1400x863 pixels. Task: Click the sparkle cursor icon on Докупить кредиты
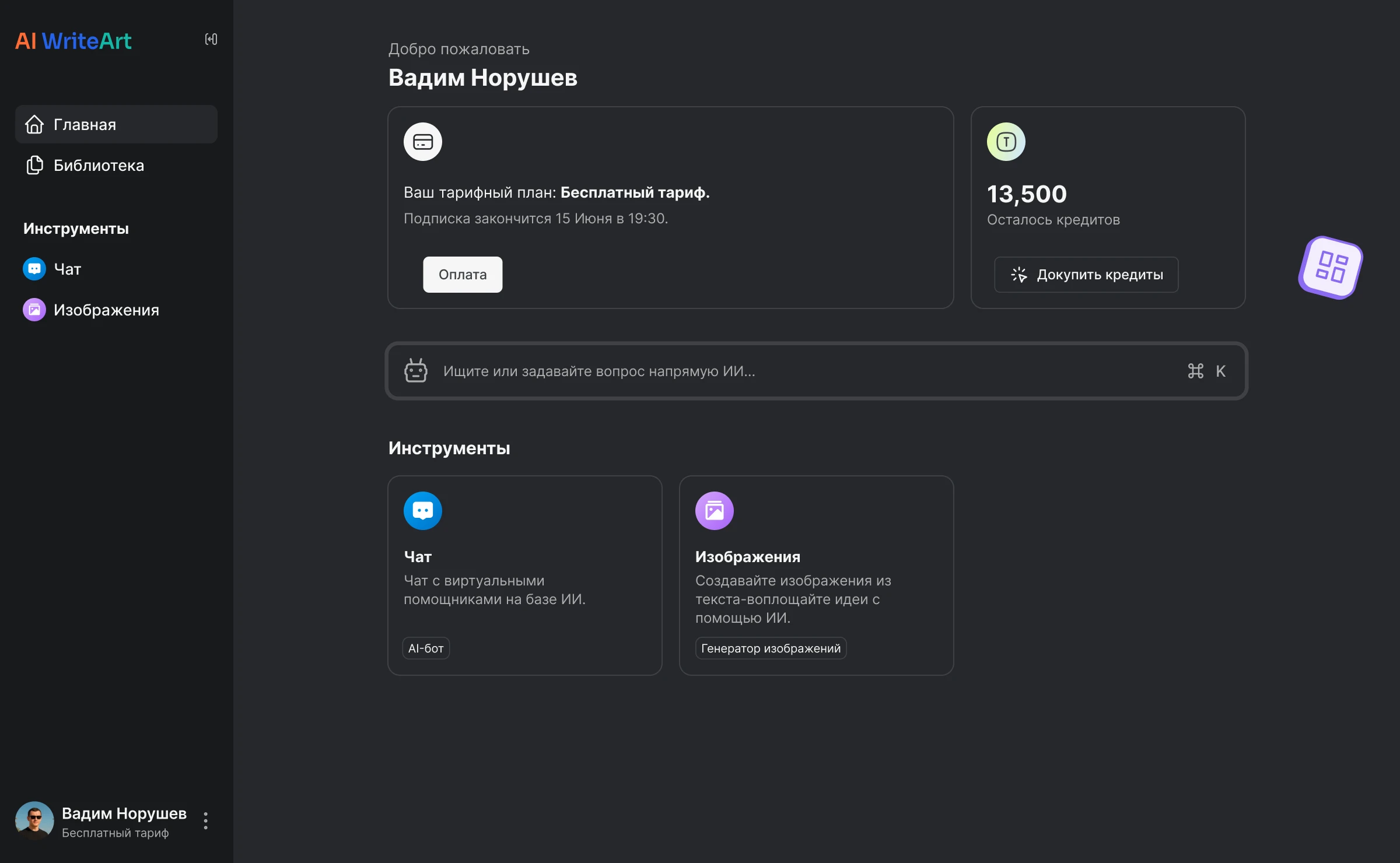[1019, 275]
